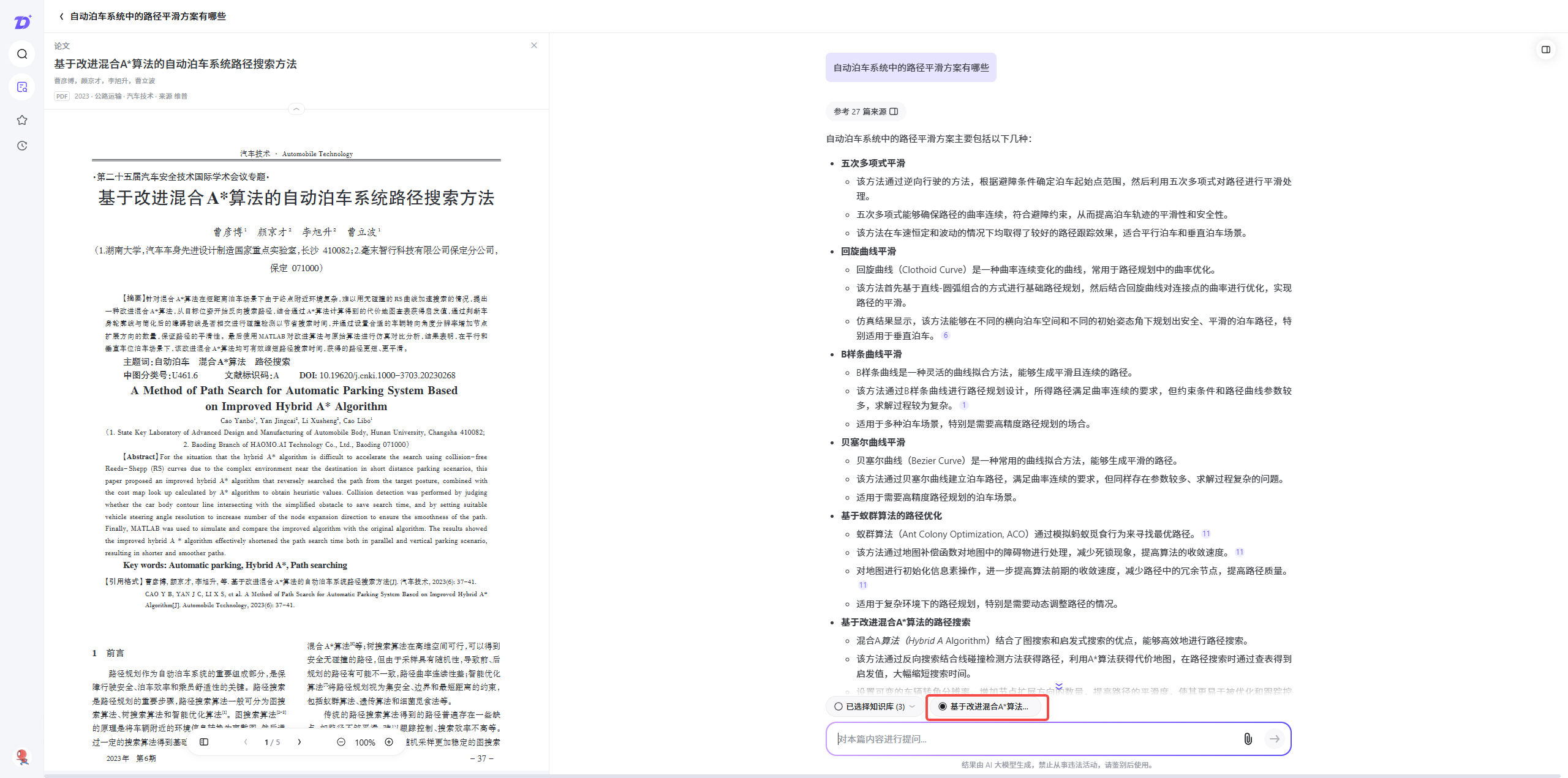Viewport: 1568px width, 778px height.
Task: Open the 参考 27 篇来源 sources button
Action: pos(865,111)
